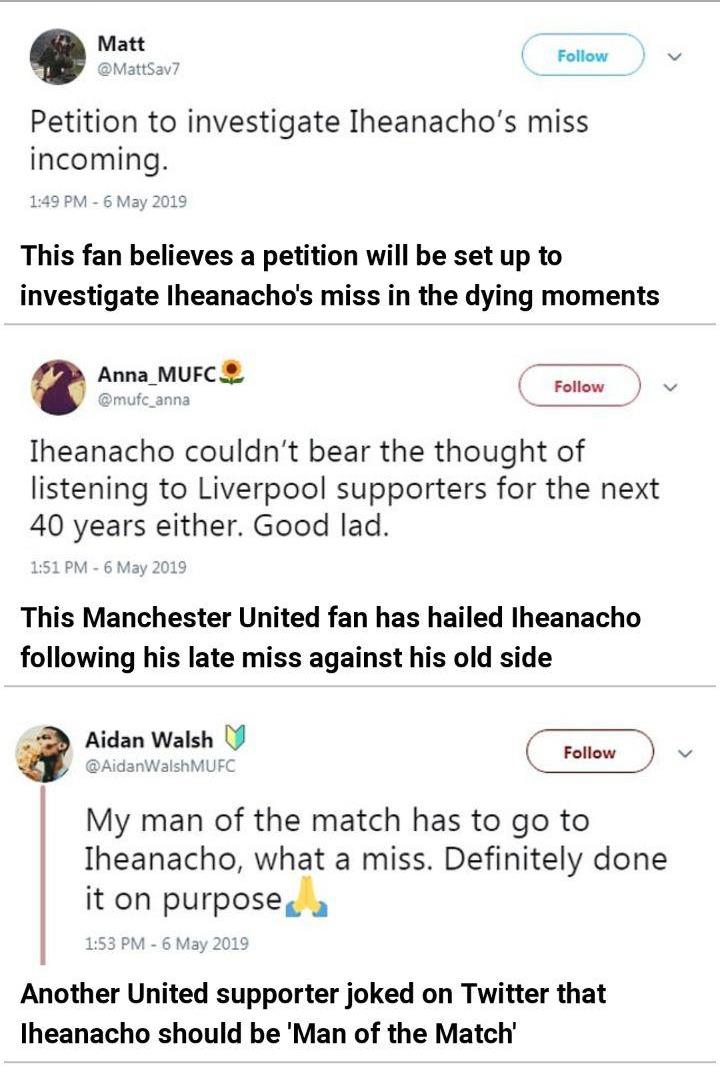Follow the Anna_MUFC account

point(579,386)
